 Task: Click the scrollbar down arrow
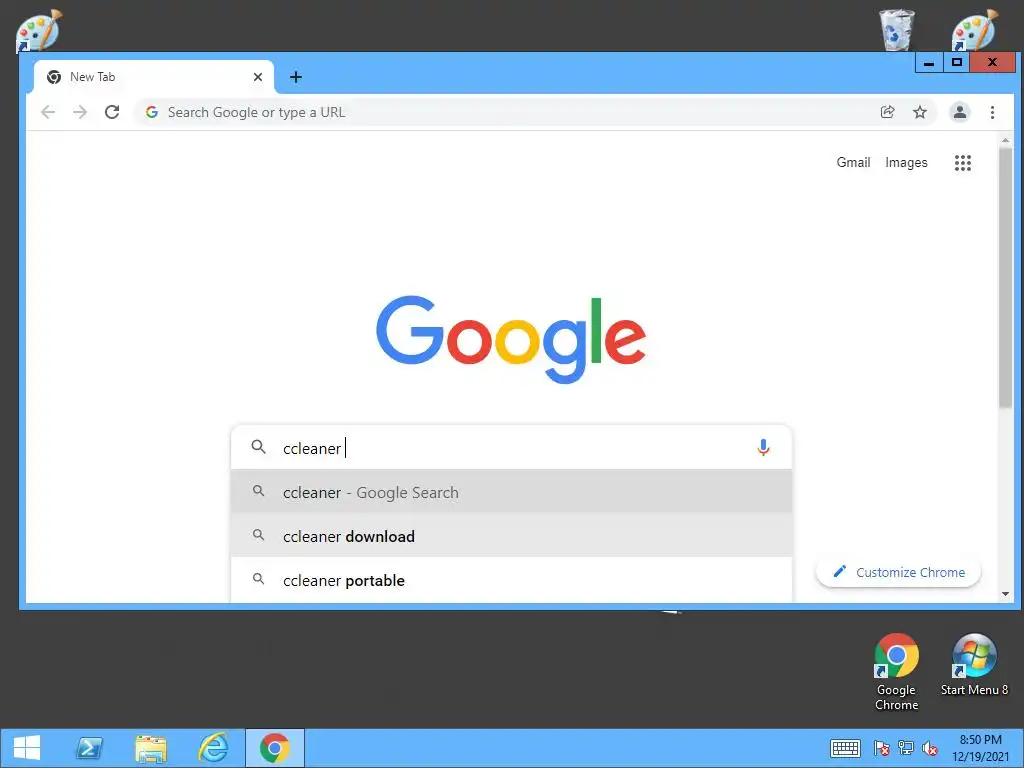[x=1005, y=594]
